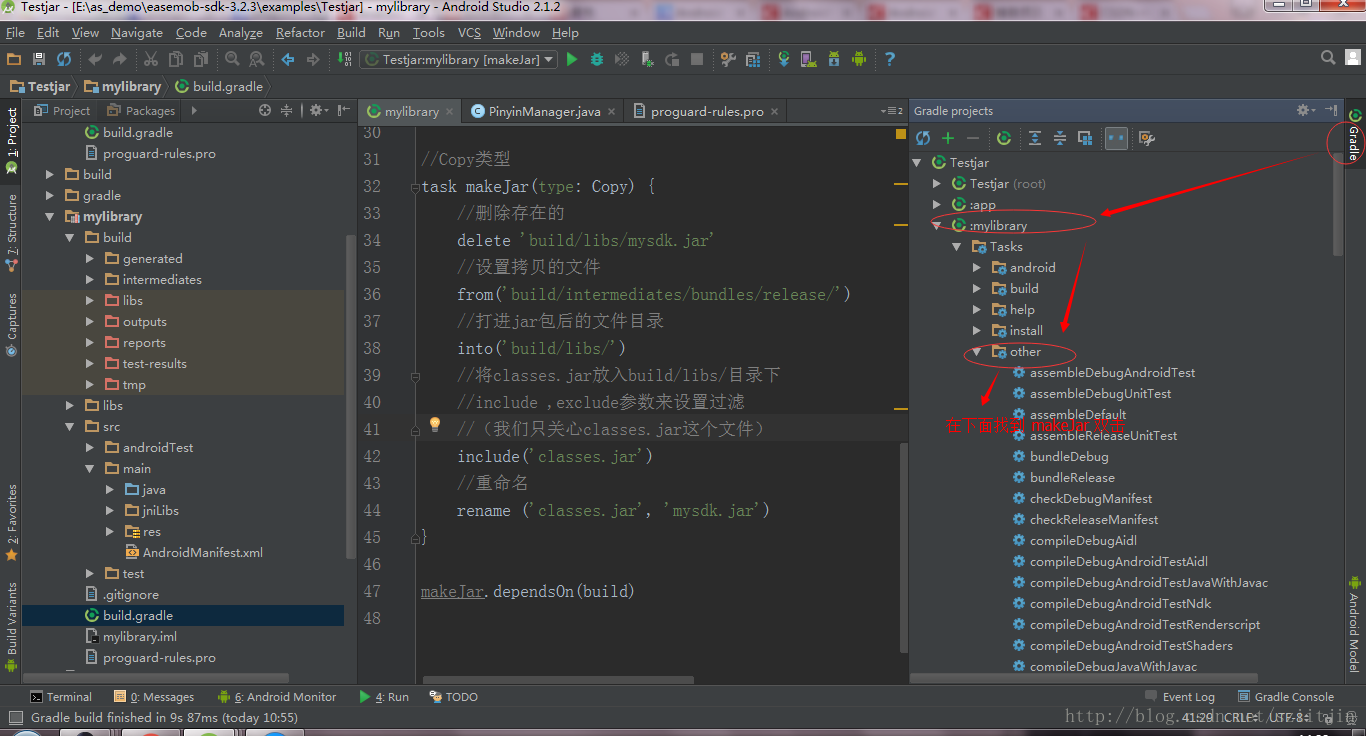
Task: Open Project pane gear settings
Action: (318, 110)
